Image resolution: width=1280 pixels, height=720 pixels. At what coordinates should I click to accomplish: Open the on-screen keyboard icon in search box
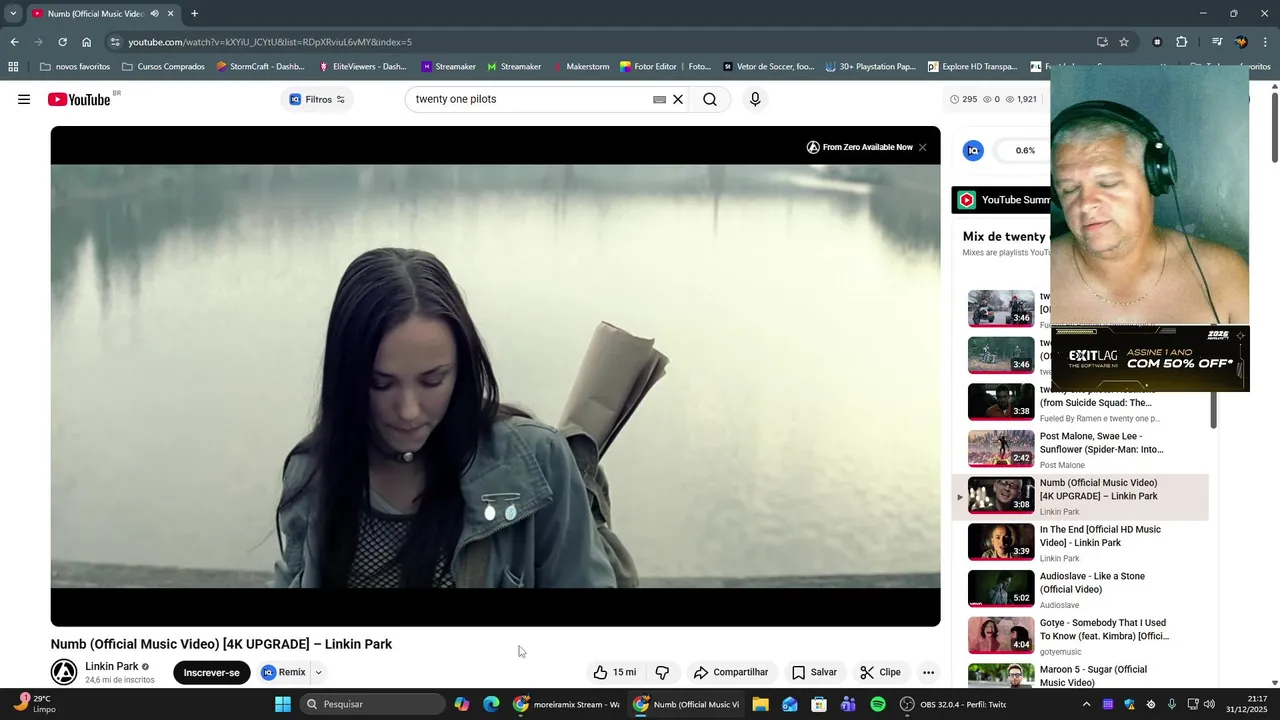click(659, 99)
